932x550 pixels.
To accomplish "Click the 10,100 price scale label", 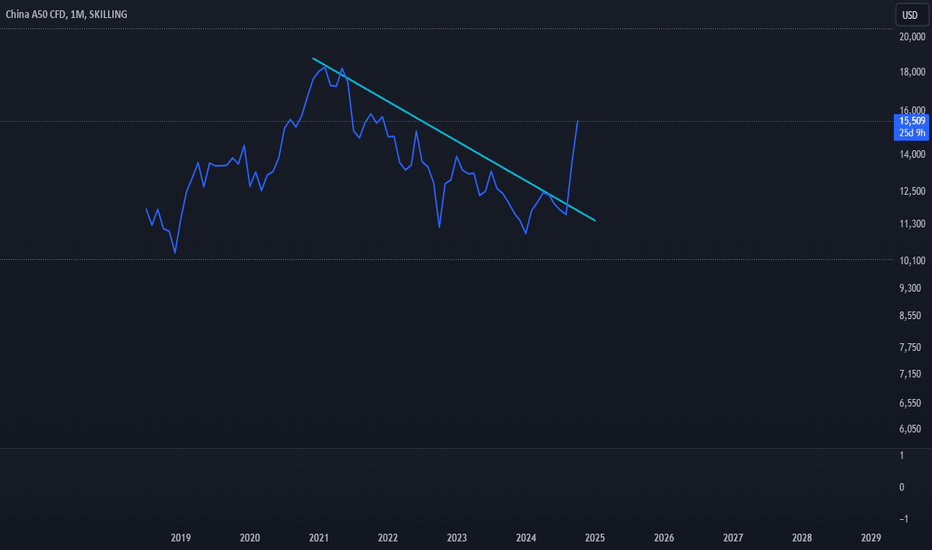I will [912, 260].
